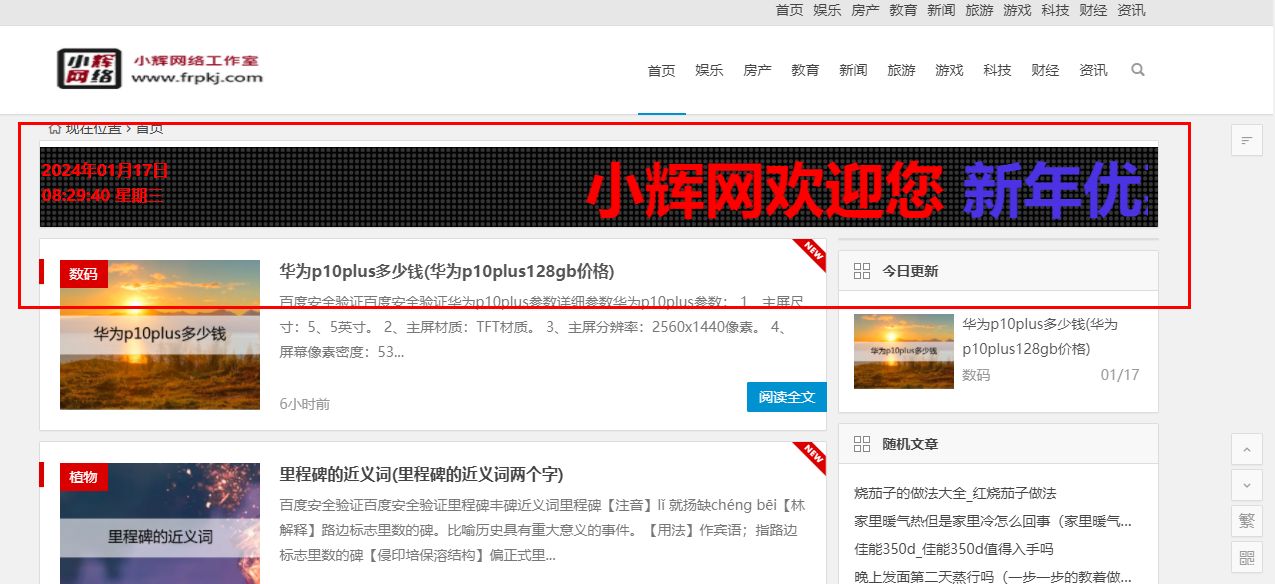Click 首页 in the top gray strip
This screenshot has height=584, width=1275.
[x=789, y=10]
